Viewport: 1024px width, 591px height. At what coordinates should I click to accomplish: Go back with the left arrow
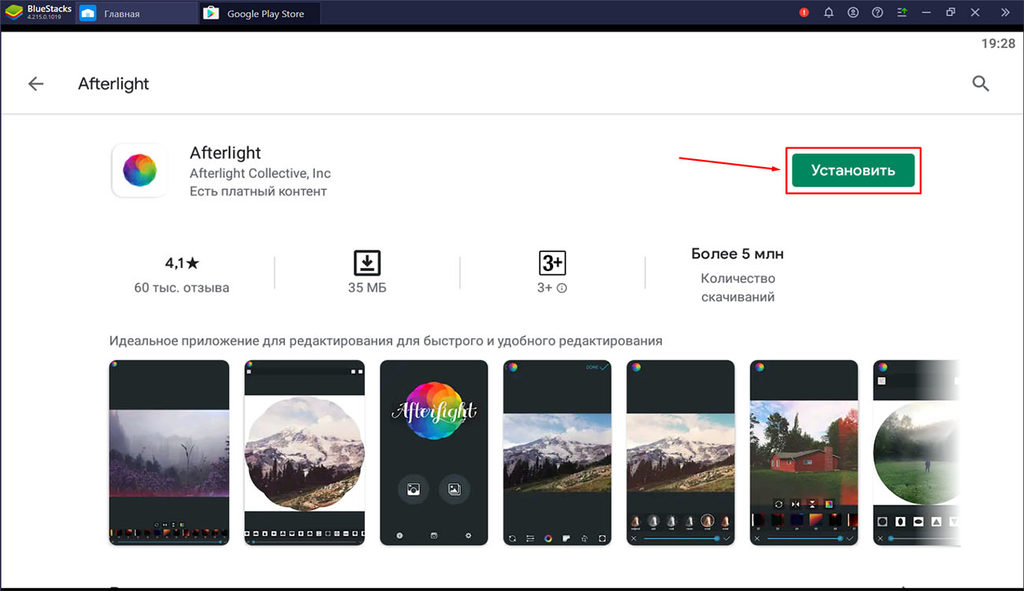click(x=36, y=84)
